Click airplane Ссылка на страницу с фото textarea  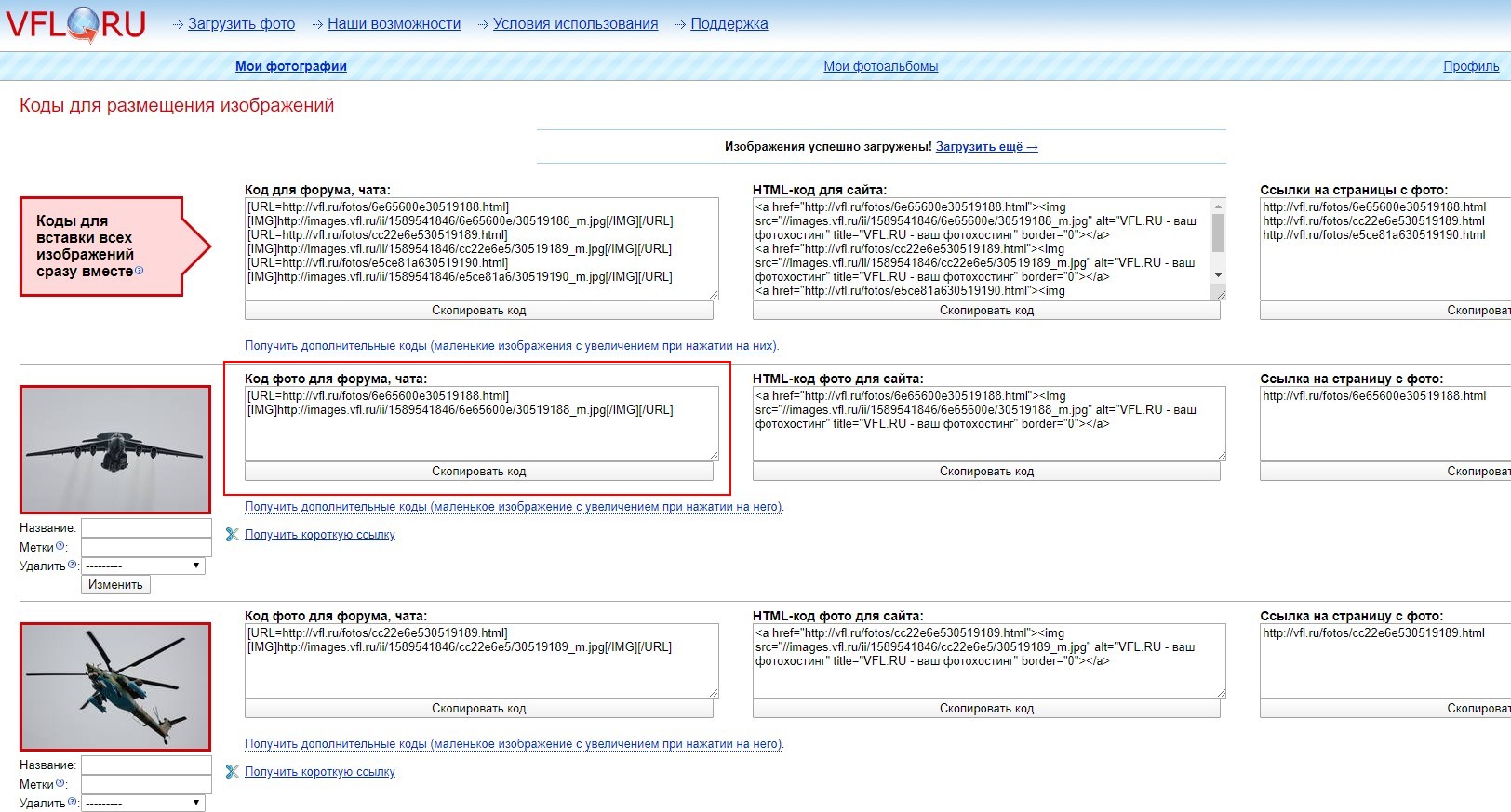[x=1385, y=423]
